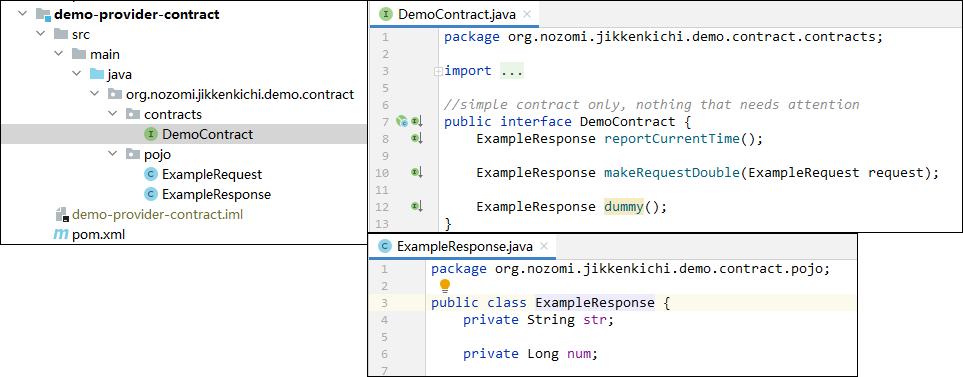Image resolution: width=963 pixels, height=377 pixels.
Task: Click the contracts package folder icon
Action: point(133,114)
